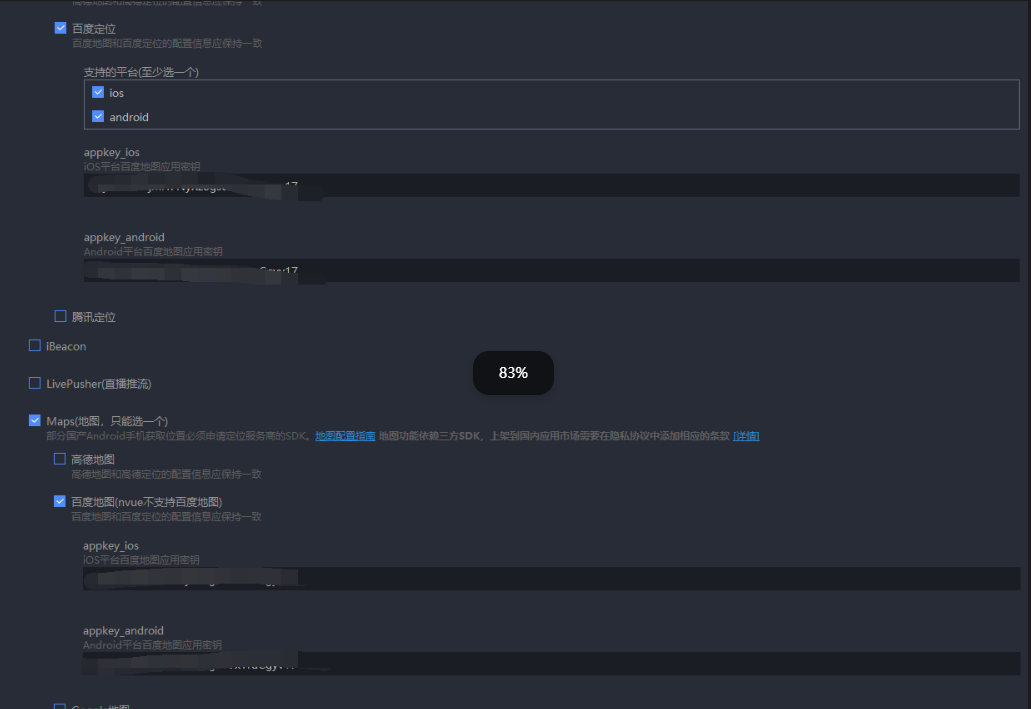Viewport: 1031px width, 709px height.
Task: Focus appkey_ios field under 百度定位
Action: (x=552, y=185)
